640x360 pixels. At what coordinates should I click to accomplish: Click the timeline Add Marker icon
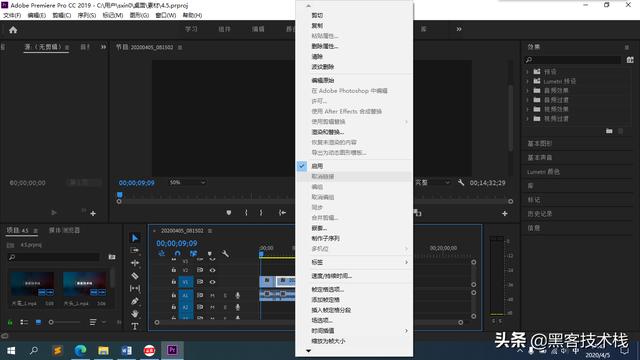(210, 253)
